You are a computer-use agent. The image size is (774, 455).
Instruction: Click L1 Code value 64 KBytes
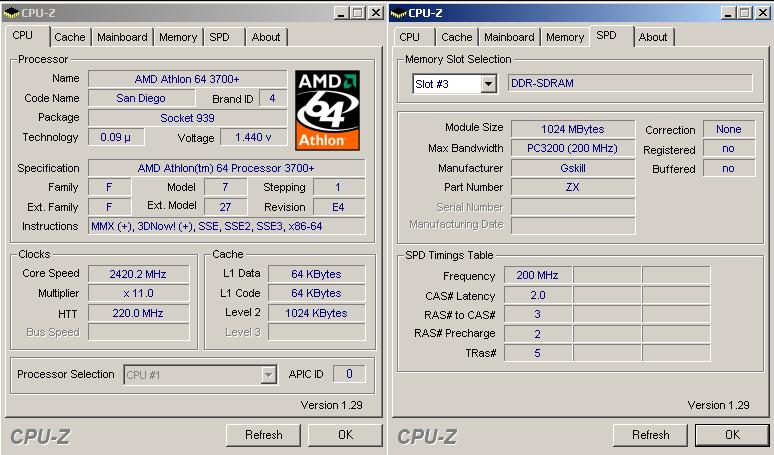pyautogui.click(x=316, y=293)
